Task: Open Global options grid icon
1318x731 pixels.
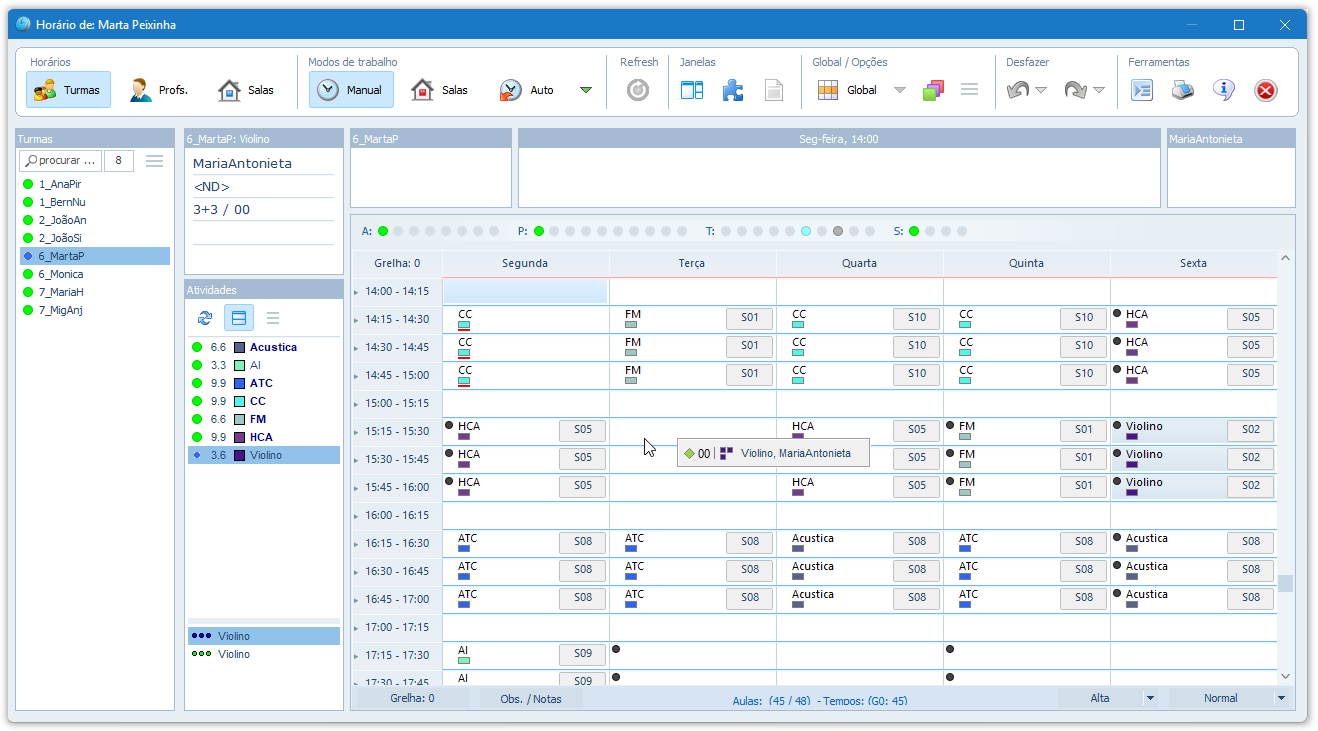Action: (x=828, y=90)
